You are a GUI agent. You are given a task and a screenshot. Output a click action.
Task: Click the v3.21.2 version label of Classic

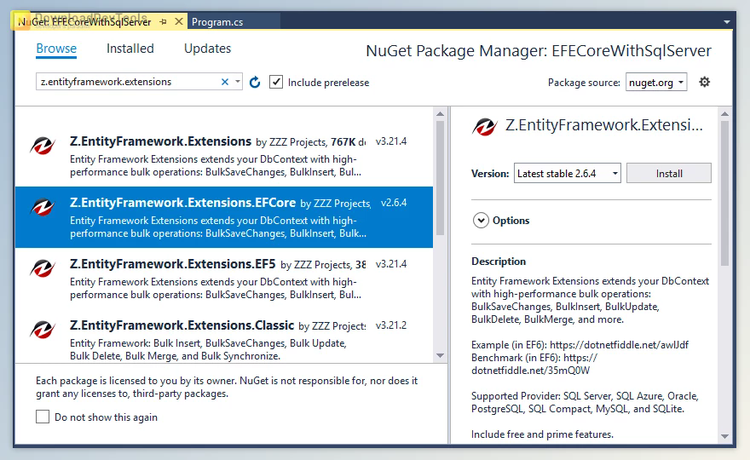coord(391,325)
